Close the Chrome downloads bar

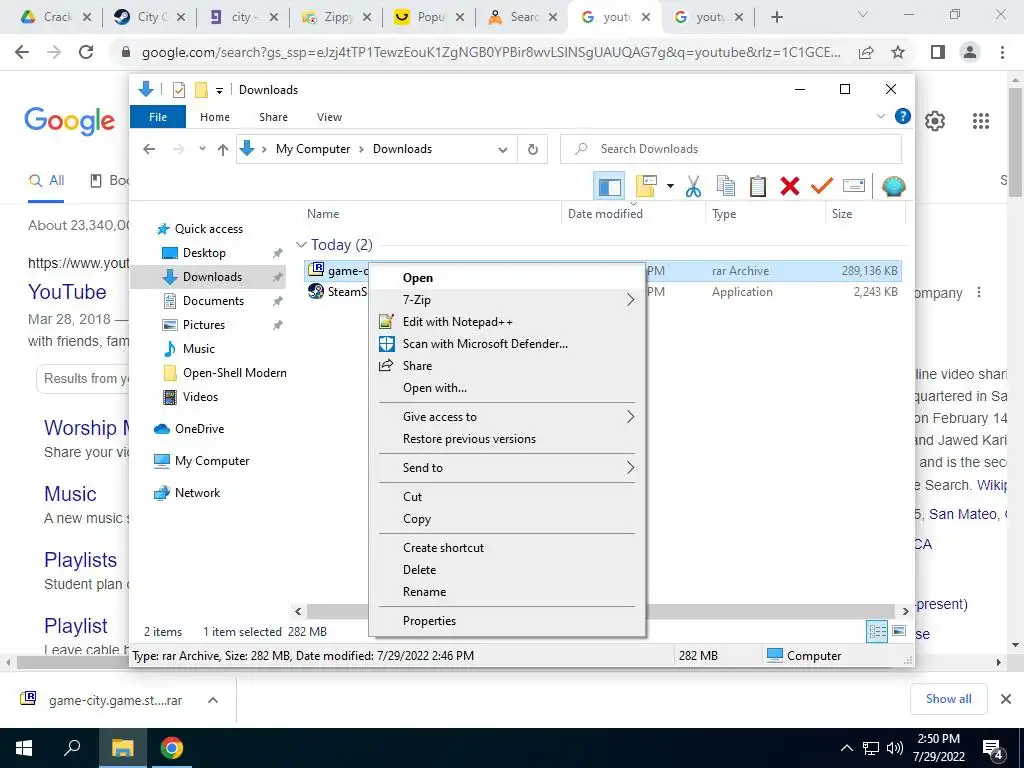[1006, 699]
